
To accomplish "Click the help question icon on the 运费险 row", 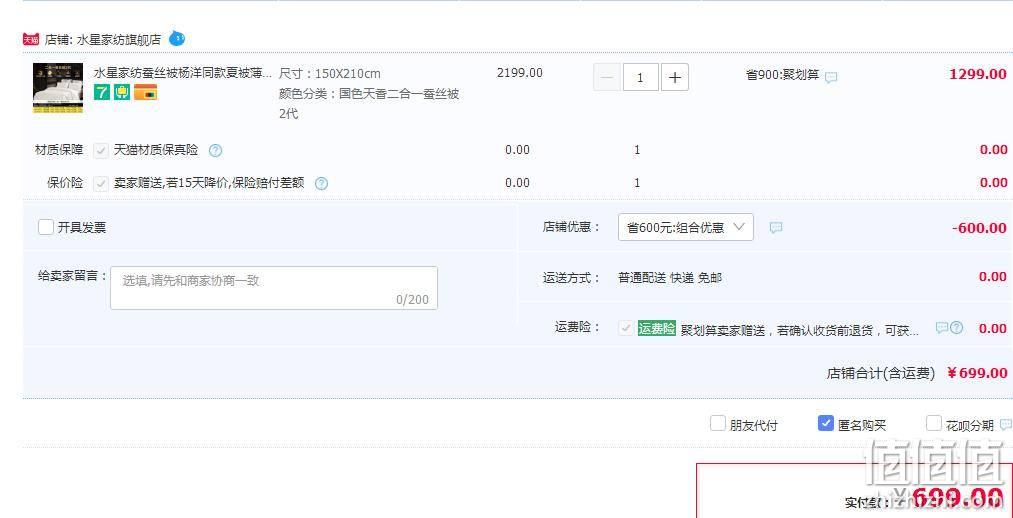I will point(957,327).
